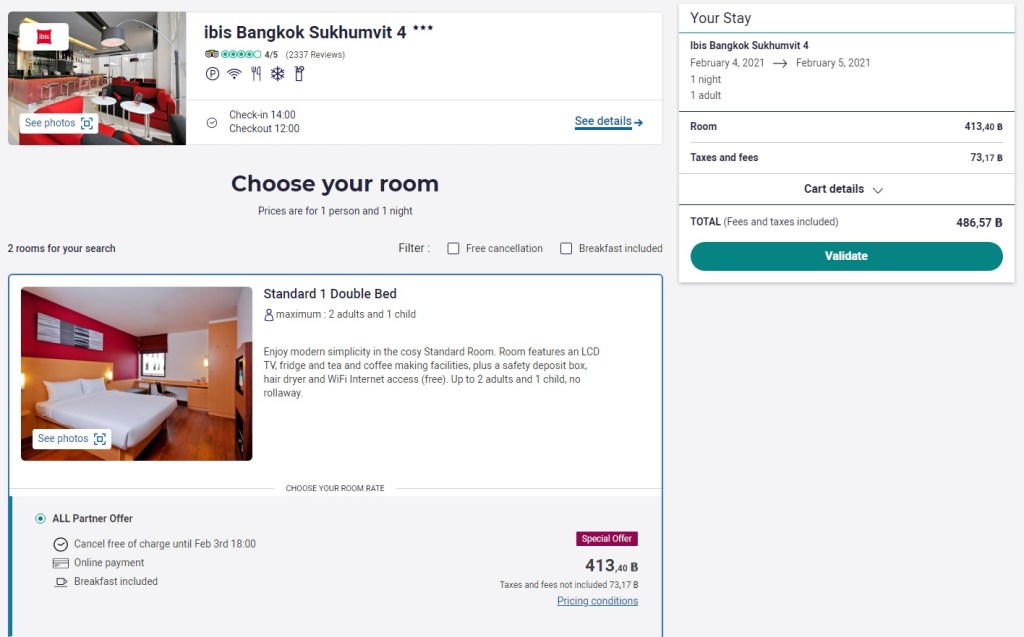Viewport: 1024px width, 637px height.
Task: See photos of Standard double room
Action: pyautogui.click(x=71, y=439)
